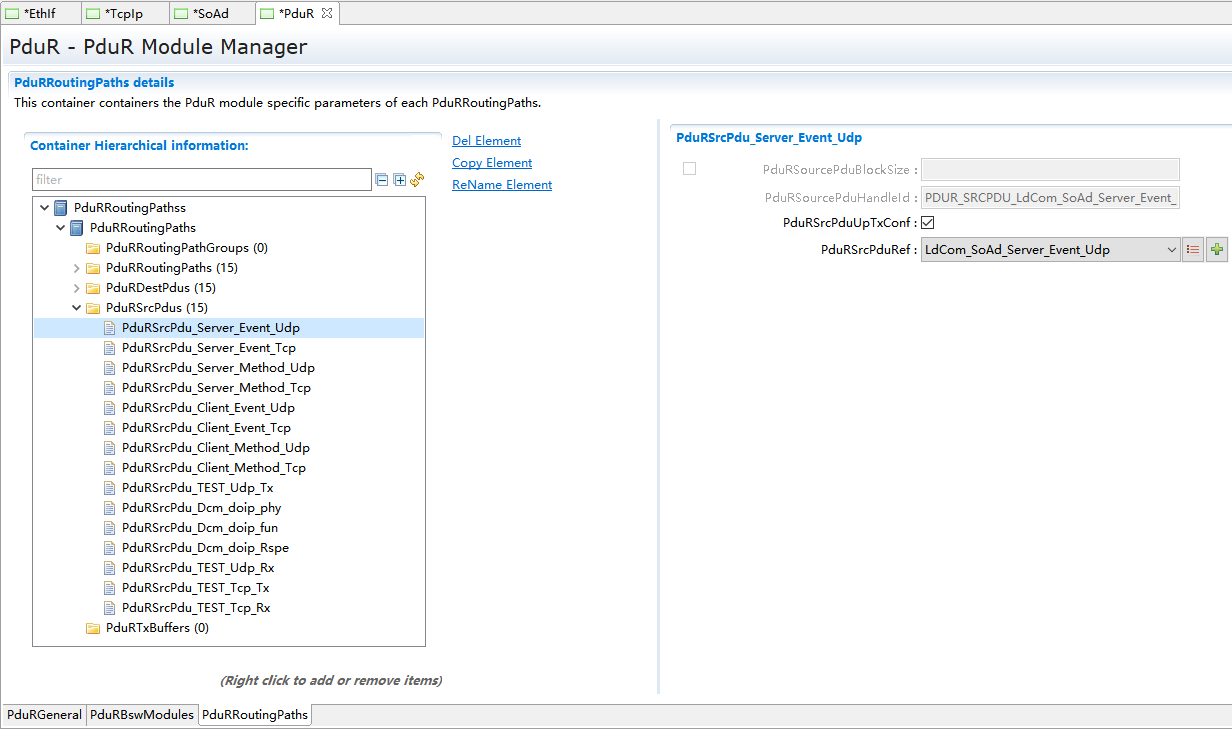Expand the PduRRoutingPaths (15) folder
Image resolution: width=1232 pixels, height=729 pixels.
click(x=77, y=268)
